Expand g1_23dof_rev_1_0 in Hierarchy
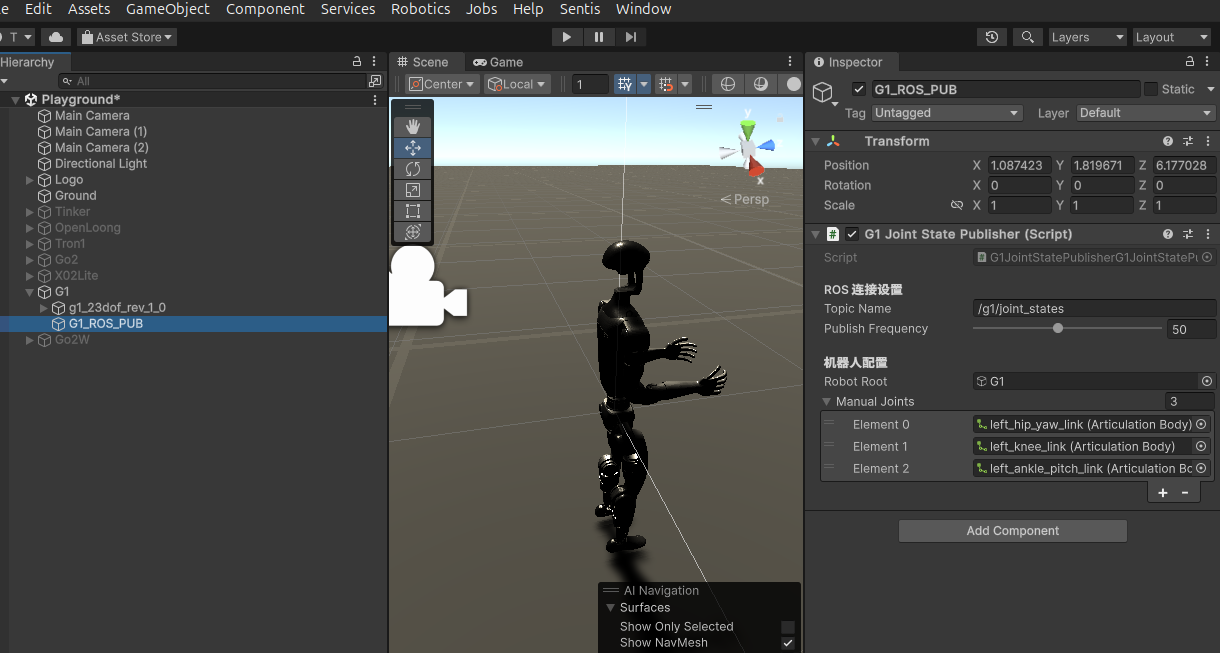 tap(43, 308)
